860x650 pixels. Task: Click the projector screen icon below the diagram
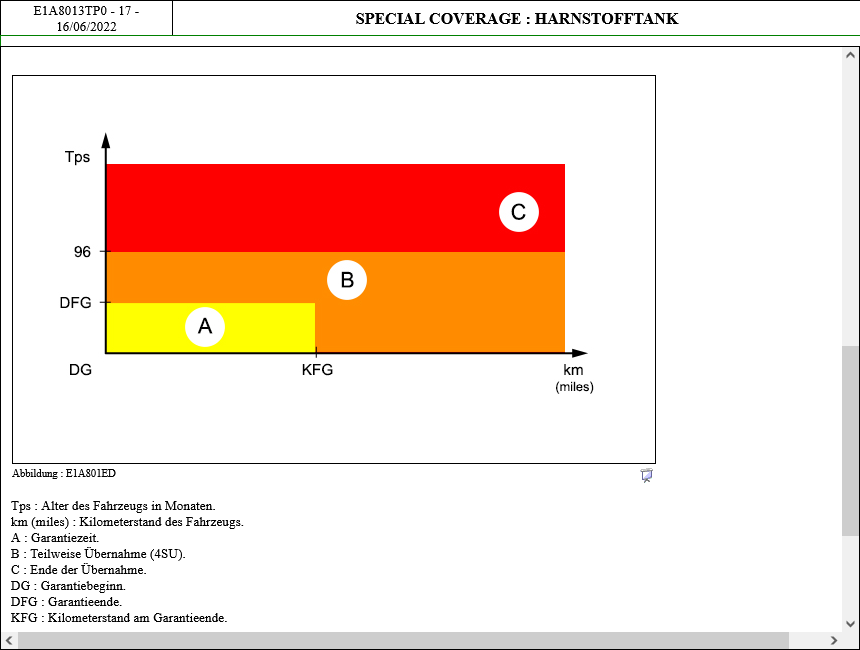(647, 476)
